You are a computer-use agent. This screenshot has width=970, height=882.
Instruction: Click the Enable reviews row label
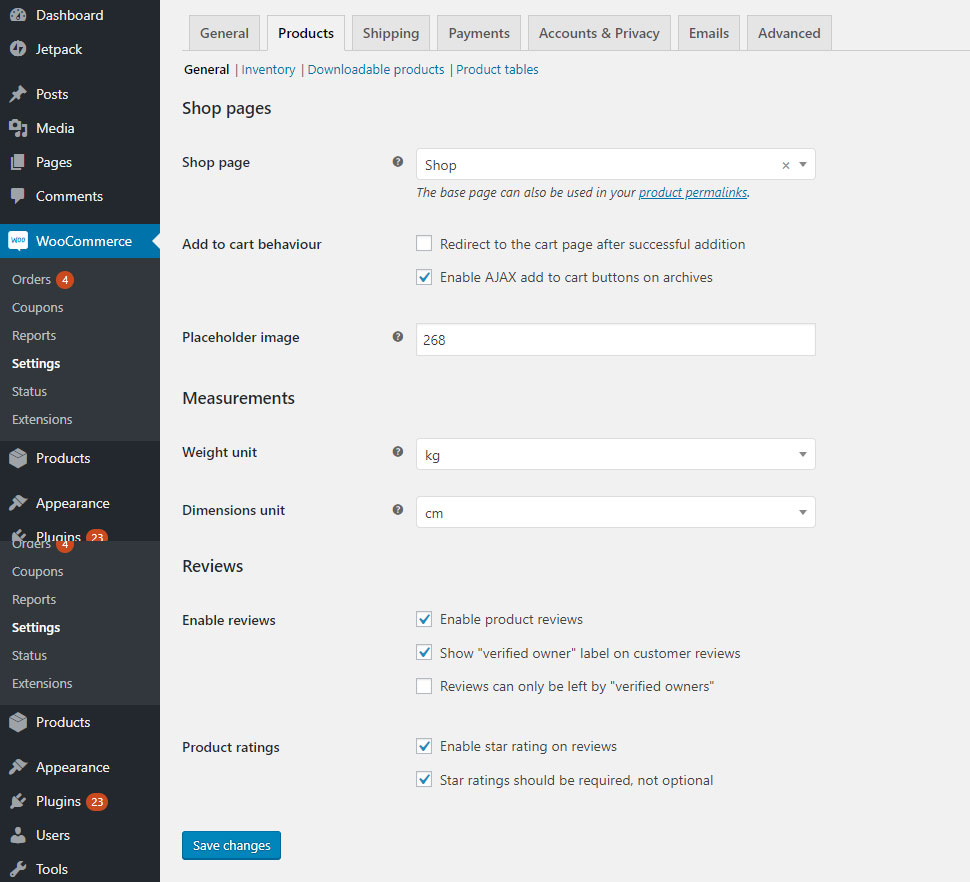click(229, 620)
